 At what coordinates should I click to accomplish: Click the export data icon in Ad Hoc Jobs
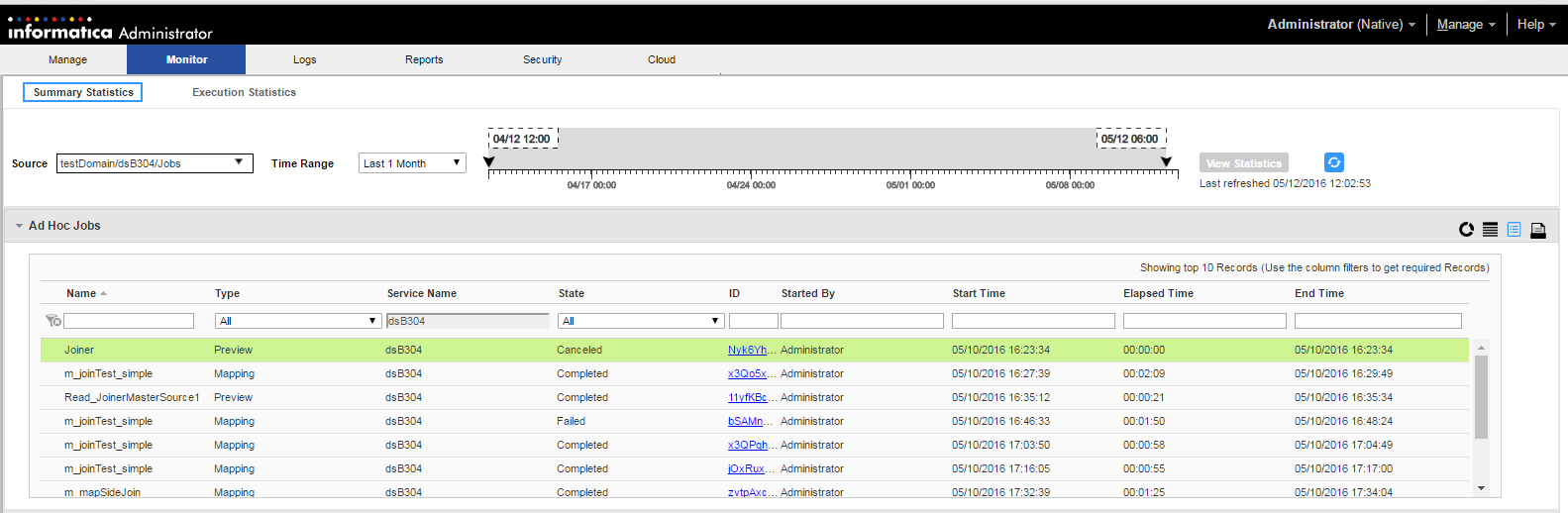(1537, 230)
